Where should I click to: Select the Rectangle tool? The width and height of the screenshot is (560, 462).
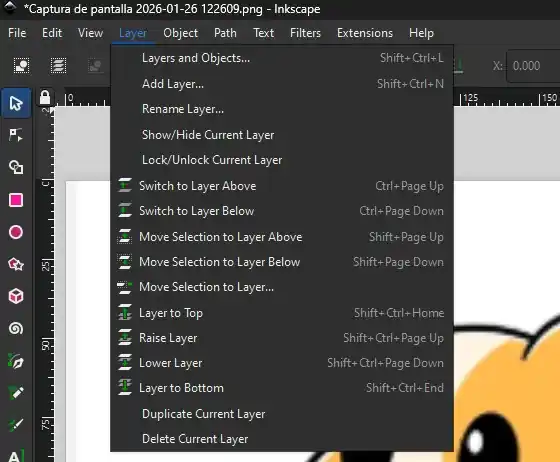pos(16,200)
